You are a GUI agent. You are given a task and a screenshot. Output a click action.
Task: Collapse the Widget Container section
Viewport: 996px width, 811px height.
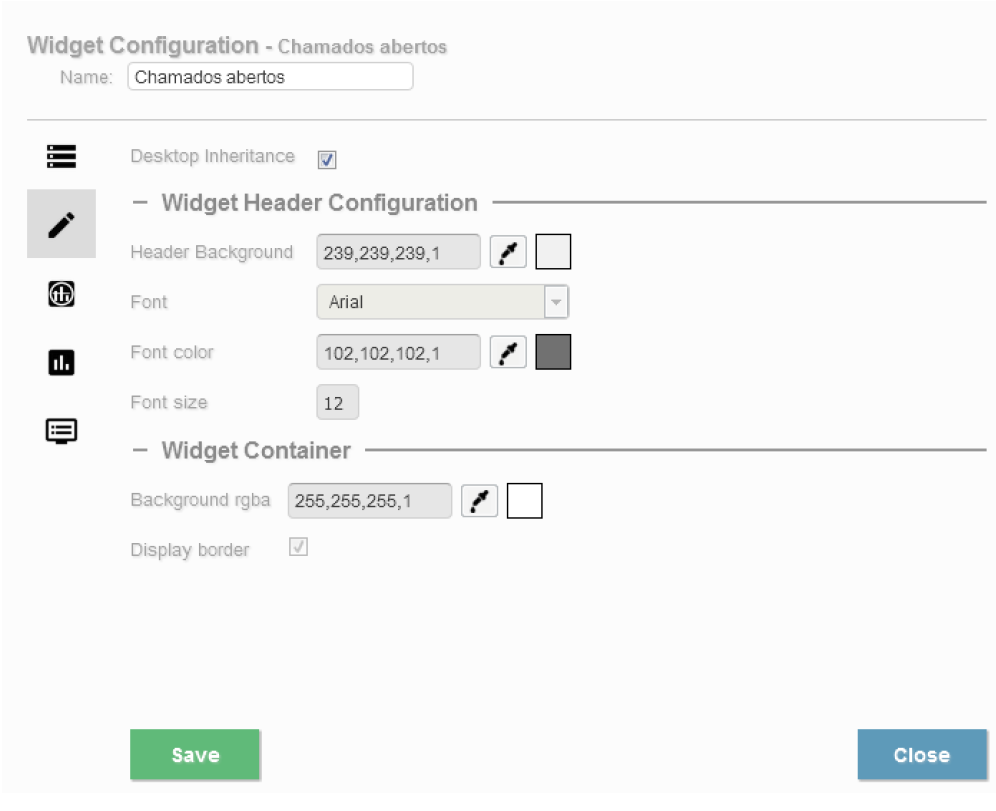coord(141,451)
